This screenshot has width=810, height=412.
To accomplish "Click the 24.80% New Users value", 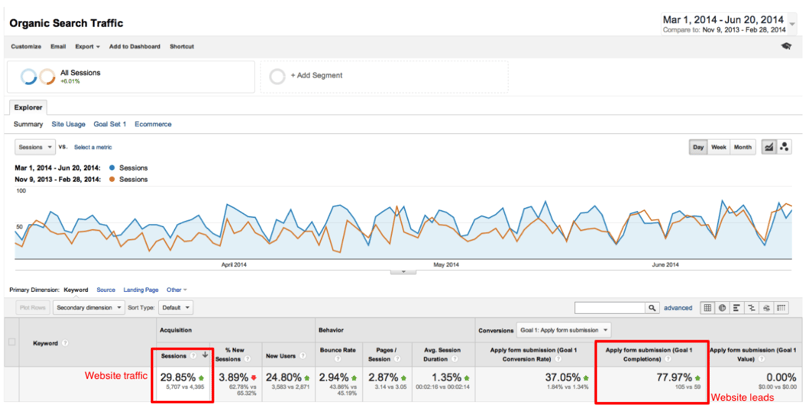I will (284, 377).
